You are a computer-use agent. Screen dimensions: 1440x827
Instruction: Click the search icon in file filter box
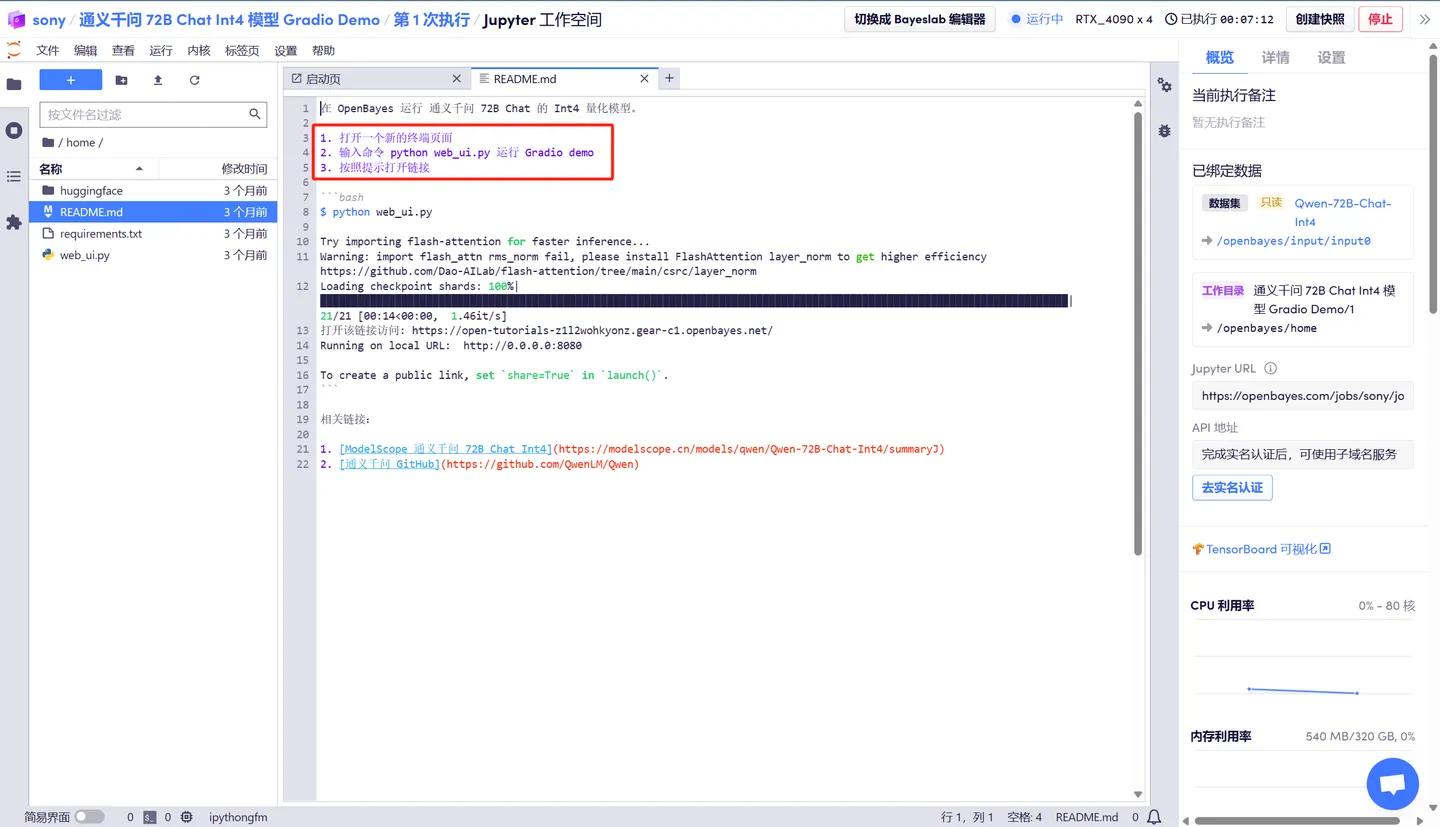click(255, 114)
